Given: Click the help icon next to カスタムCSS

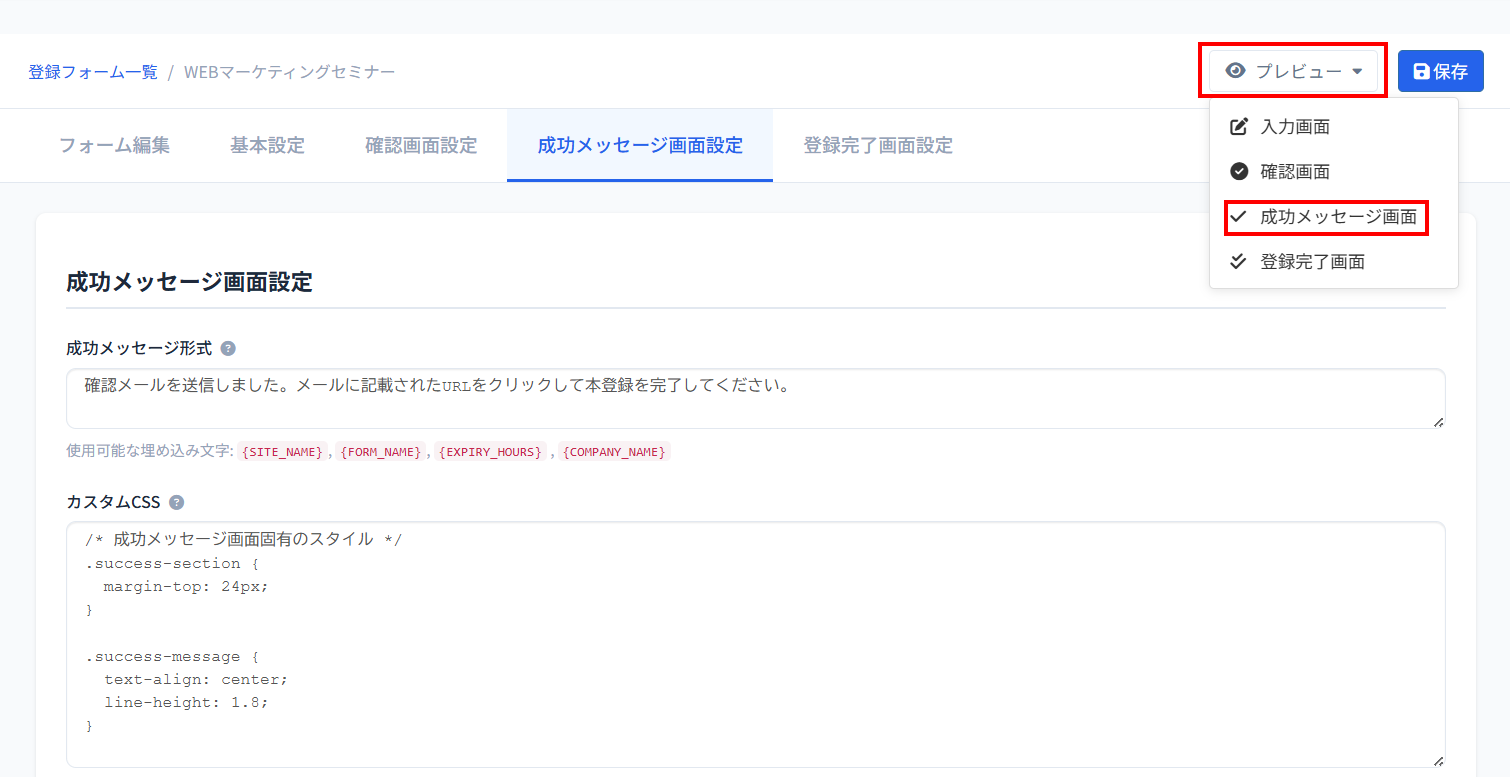Looking at the screenshot, I should tap(177, 503).
